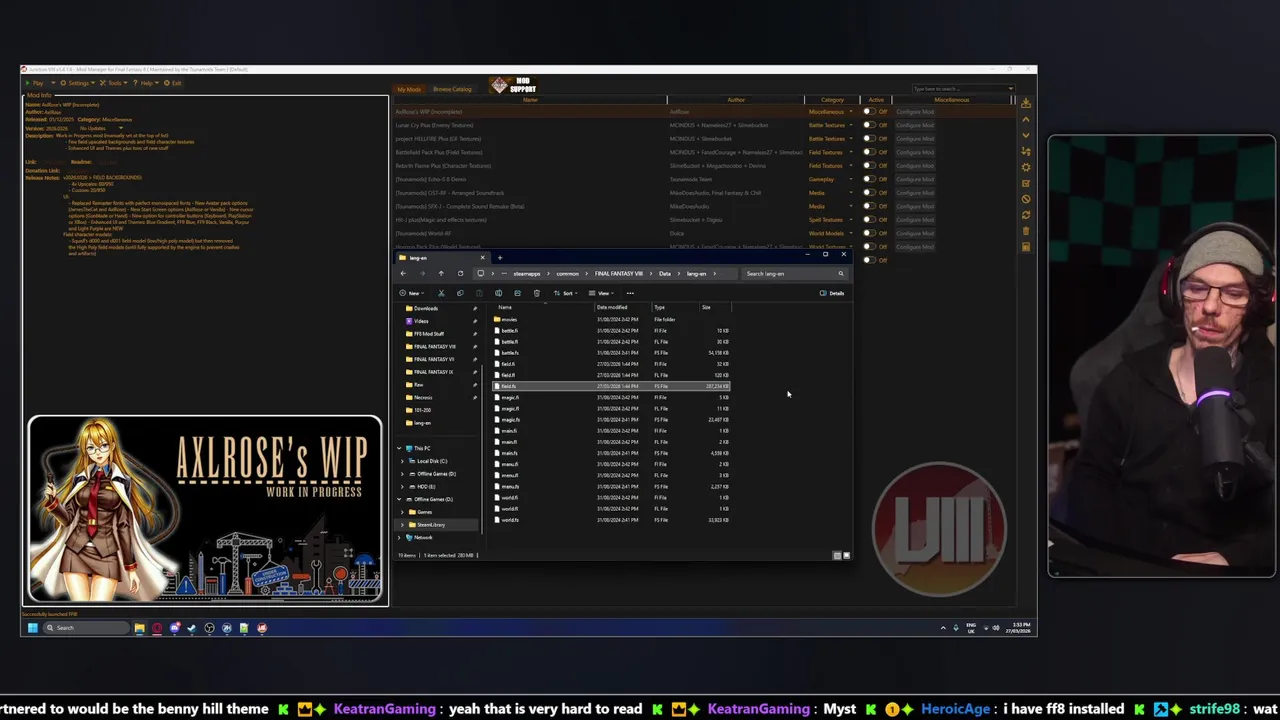Click the Mod Support logo banner
The image size is (1280, 720).
512,86
